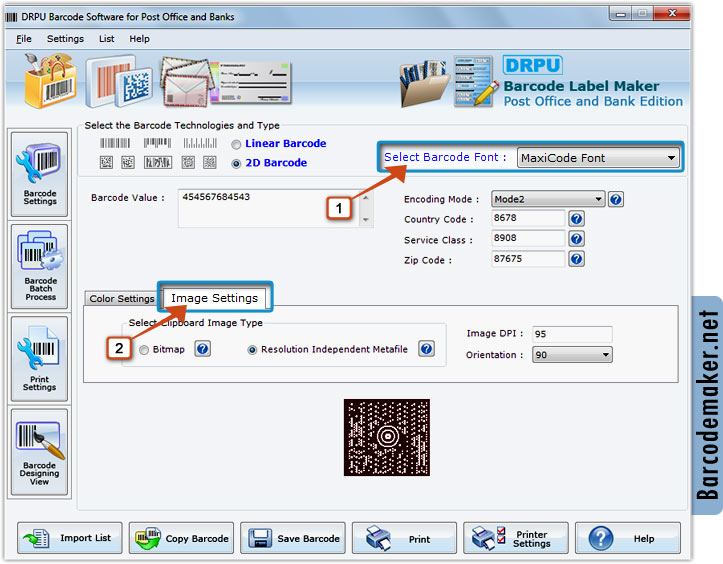Switch to Image Settings tab
Image resolution: width=723 pixels, height=564 pixels.
(214, 298)
